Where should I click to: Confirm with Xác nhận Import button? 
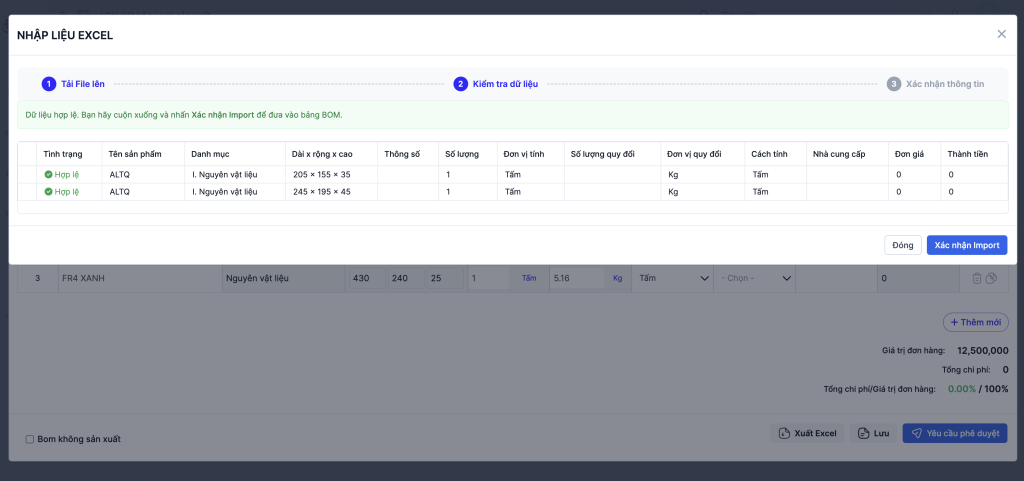point(967,245)
